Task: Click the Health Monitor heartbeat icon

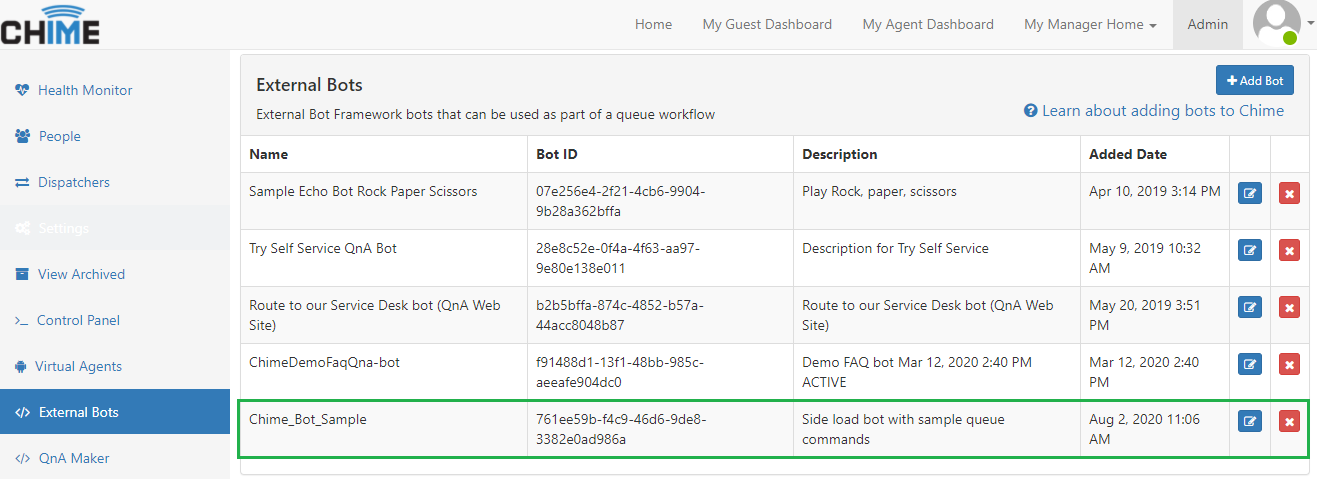Action: pyautogui.click(x=23, y=90)
